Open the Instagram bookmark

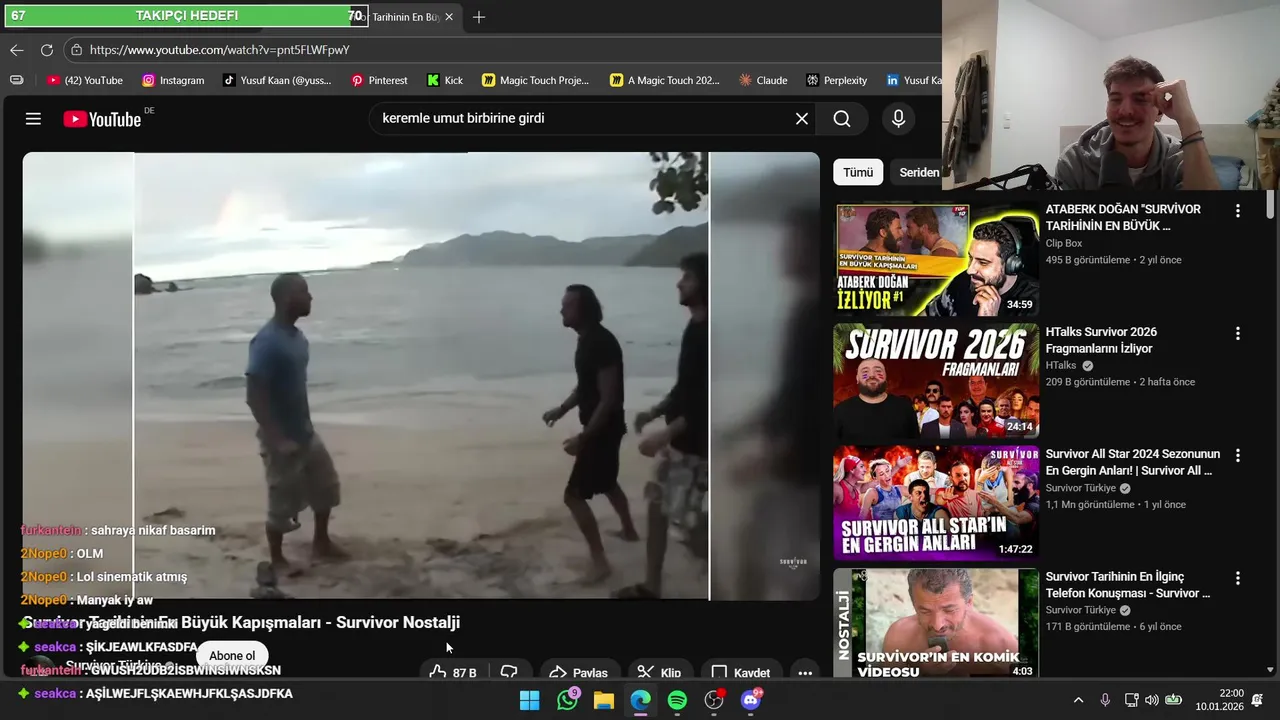173,80
